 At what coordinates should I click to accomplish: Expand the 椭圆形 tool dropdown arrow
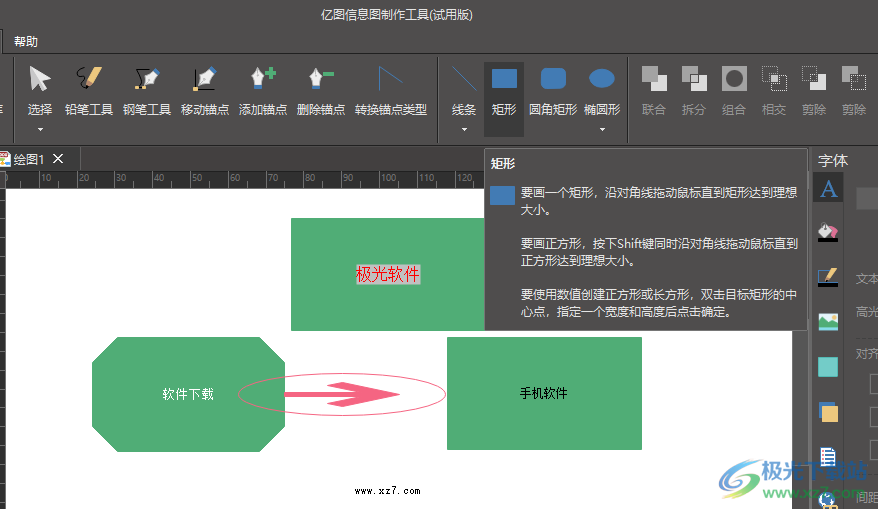[603, 129]
